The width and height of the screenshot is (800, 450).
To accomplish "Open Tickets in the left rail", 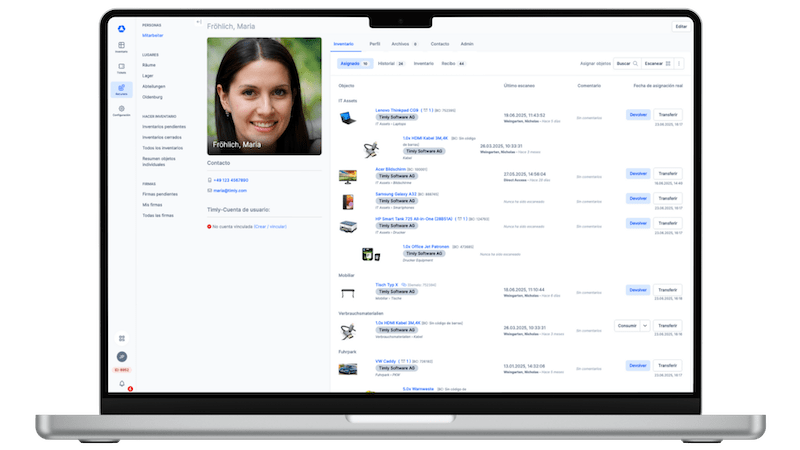I will coord(121,68).
